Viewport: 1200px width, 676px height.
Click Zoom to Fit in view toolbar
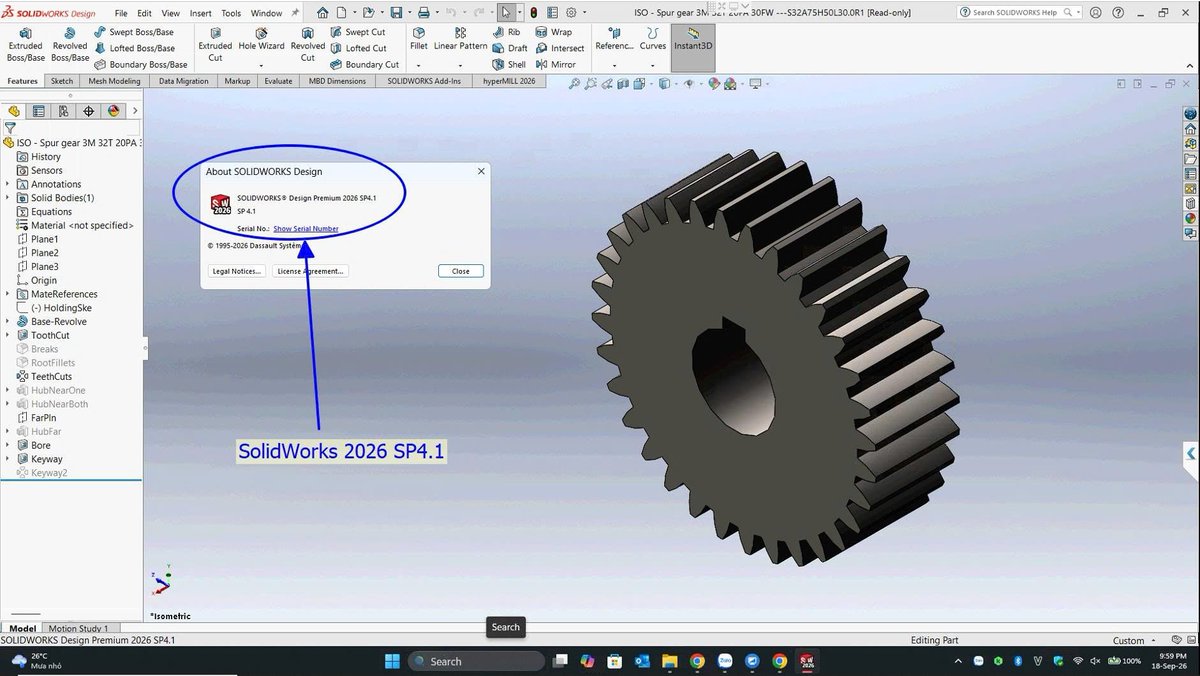[x=575, y=84]
